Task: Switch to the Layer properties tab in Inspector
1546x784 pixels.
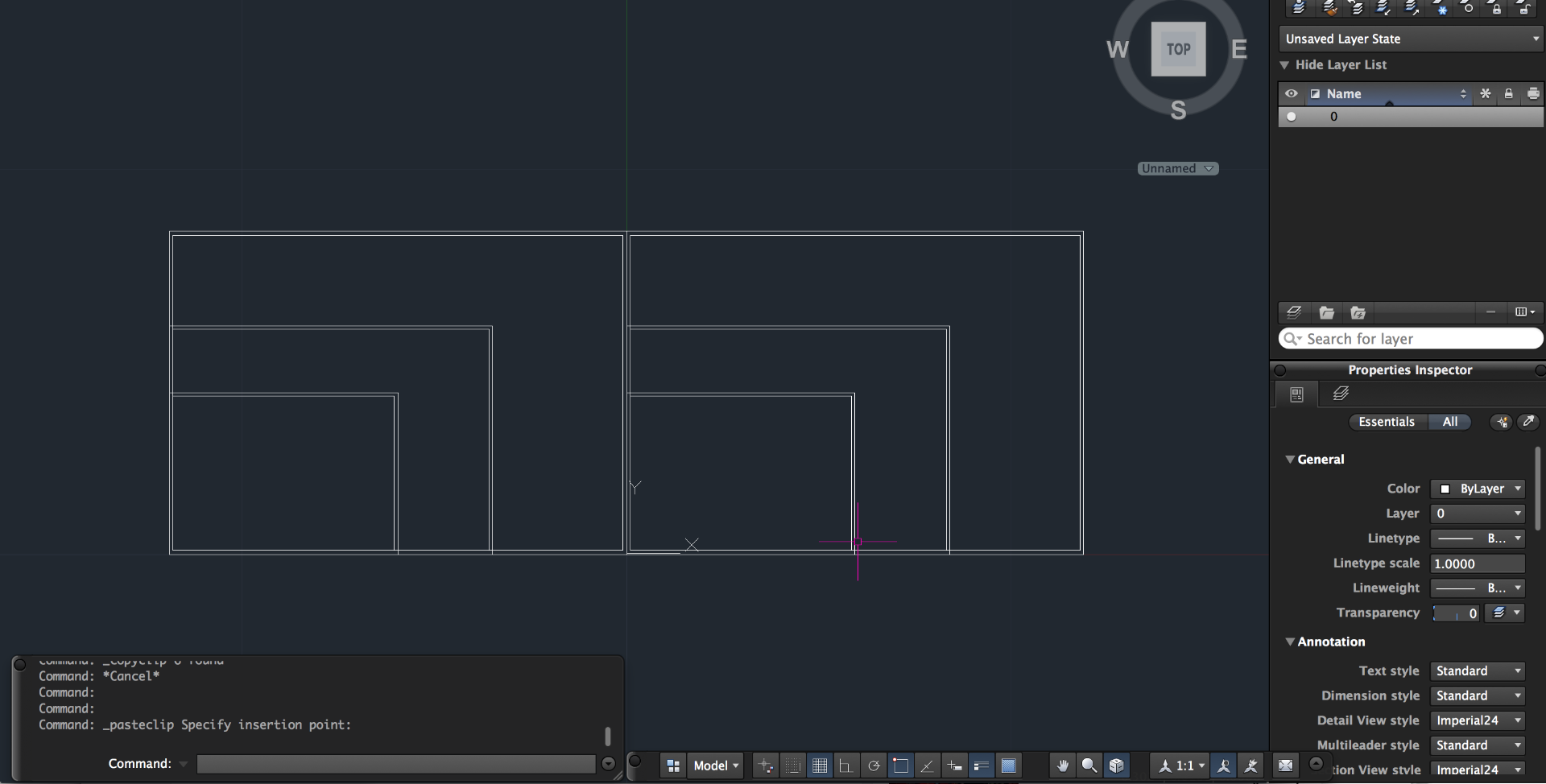Action: point(1341,394)
